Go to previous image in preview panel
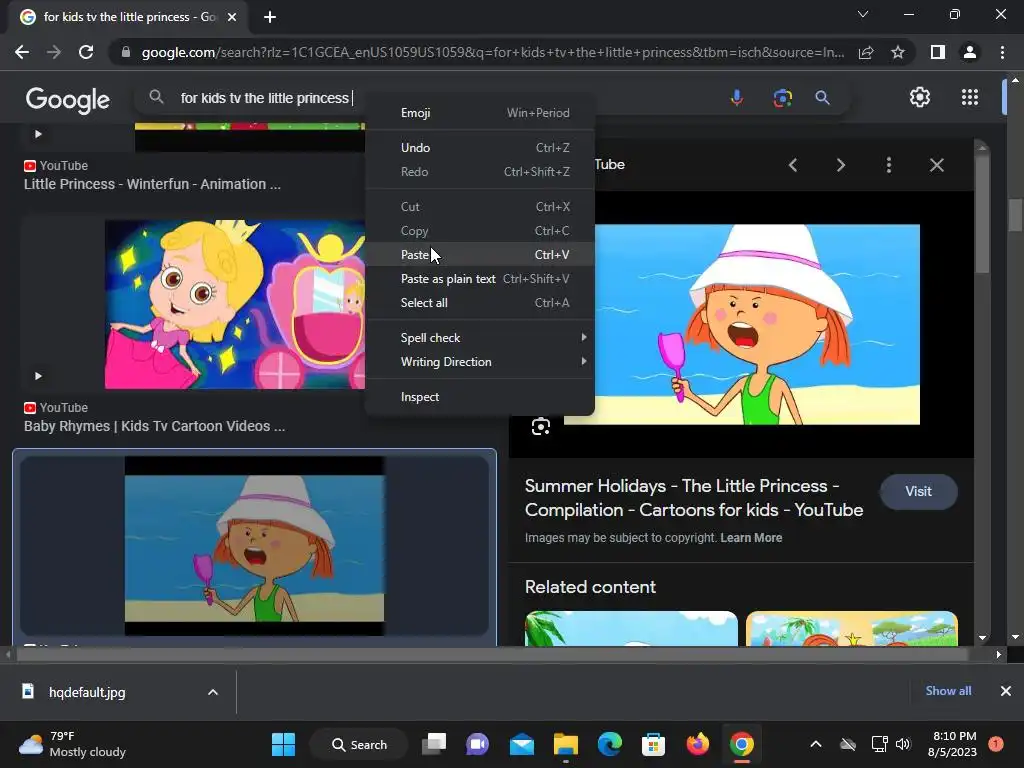 (793, 165)
